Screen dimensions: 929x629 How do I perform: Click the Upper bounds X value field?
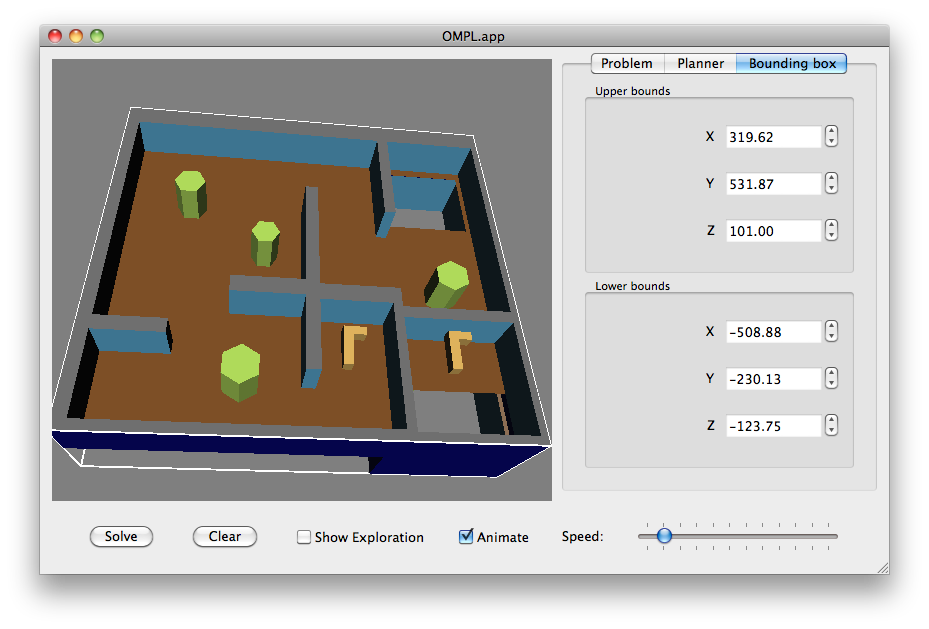point(773,137)
